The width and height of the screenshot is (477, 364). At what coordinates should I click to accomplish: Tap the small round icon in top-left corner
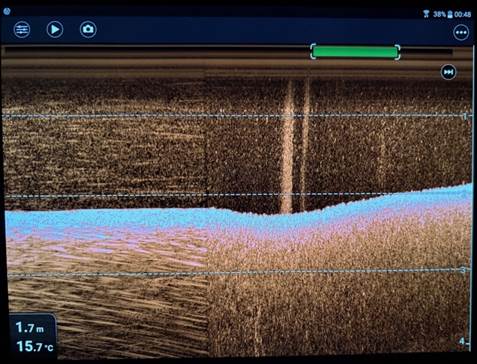pos(7,11)
